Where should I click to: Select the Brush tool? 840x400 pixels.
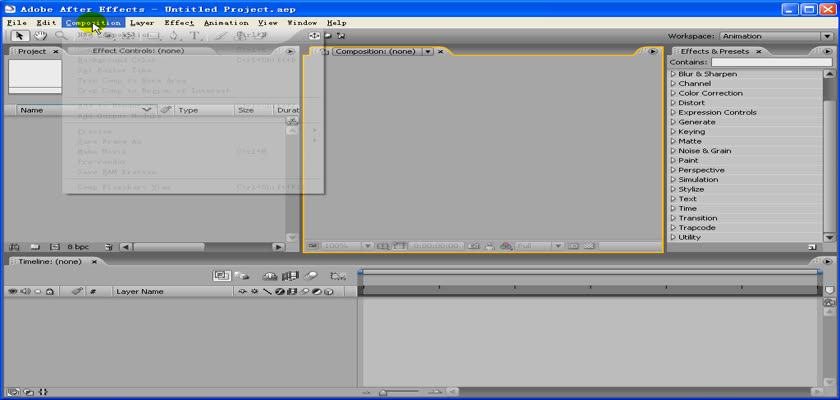point(220,36)
